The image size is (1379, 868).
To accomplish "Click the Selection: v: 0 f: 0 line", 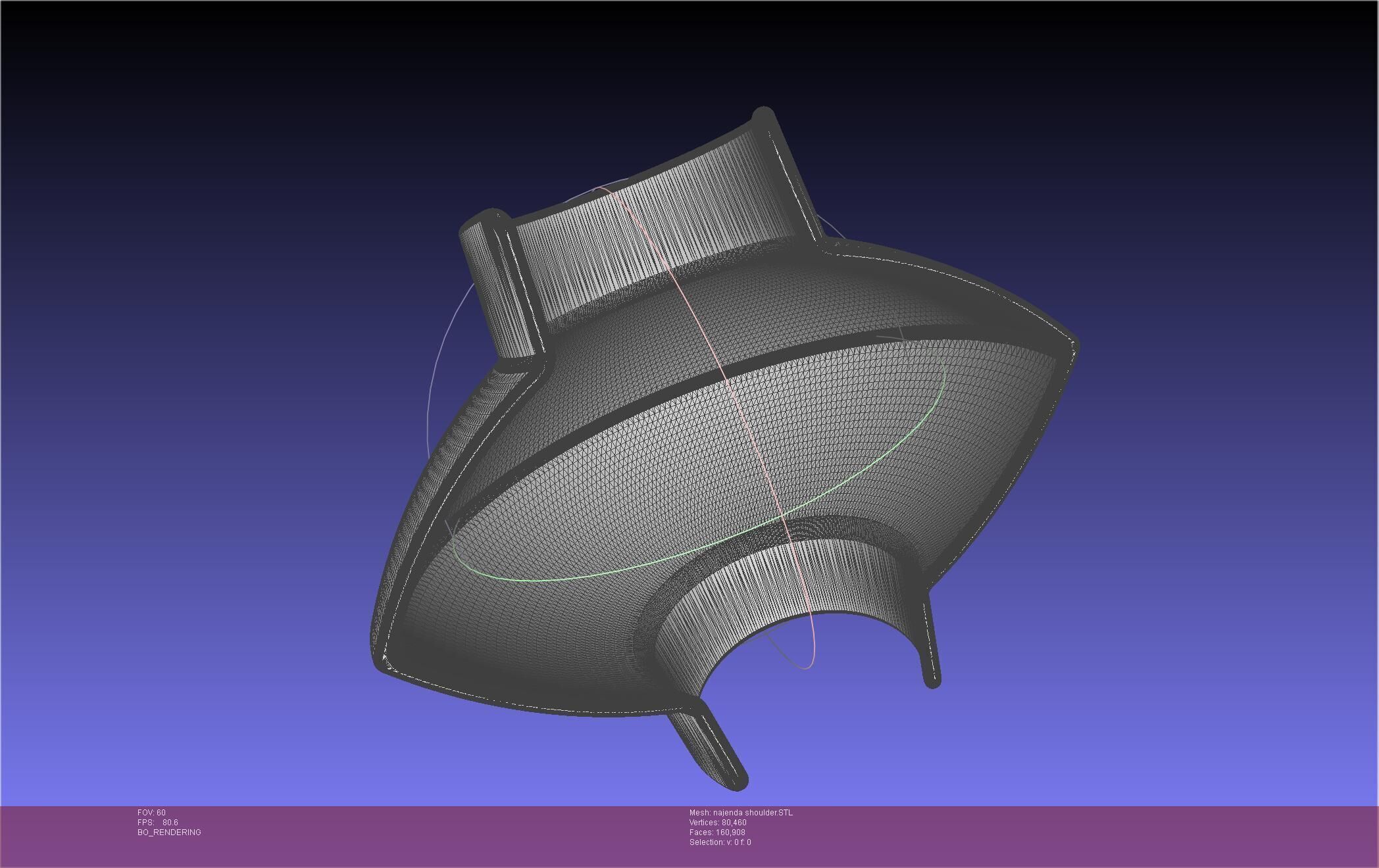I will click(720, 842).
